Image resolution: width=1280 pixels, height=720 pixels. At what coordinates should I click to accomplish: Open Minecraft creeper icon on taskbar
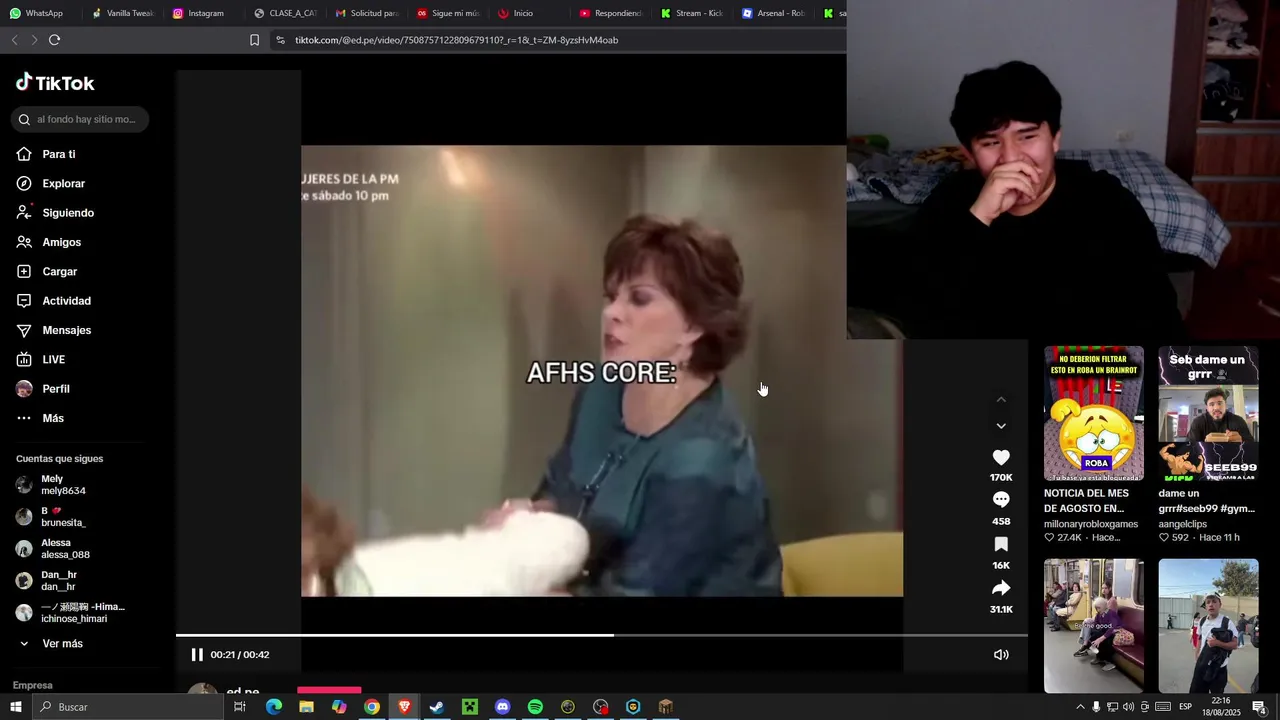click(x=470, y=707)
